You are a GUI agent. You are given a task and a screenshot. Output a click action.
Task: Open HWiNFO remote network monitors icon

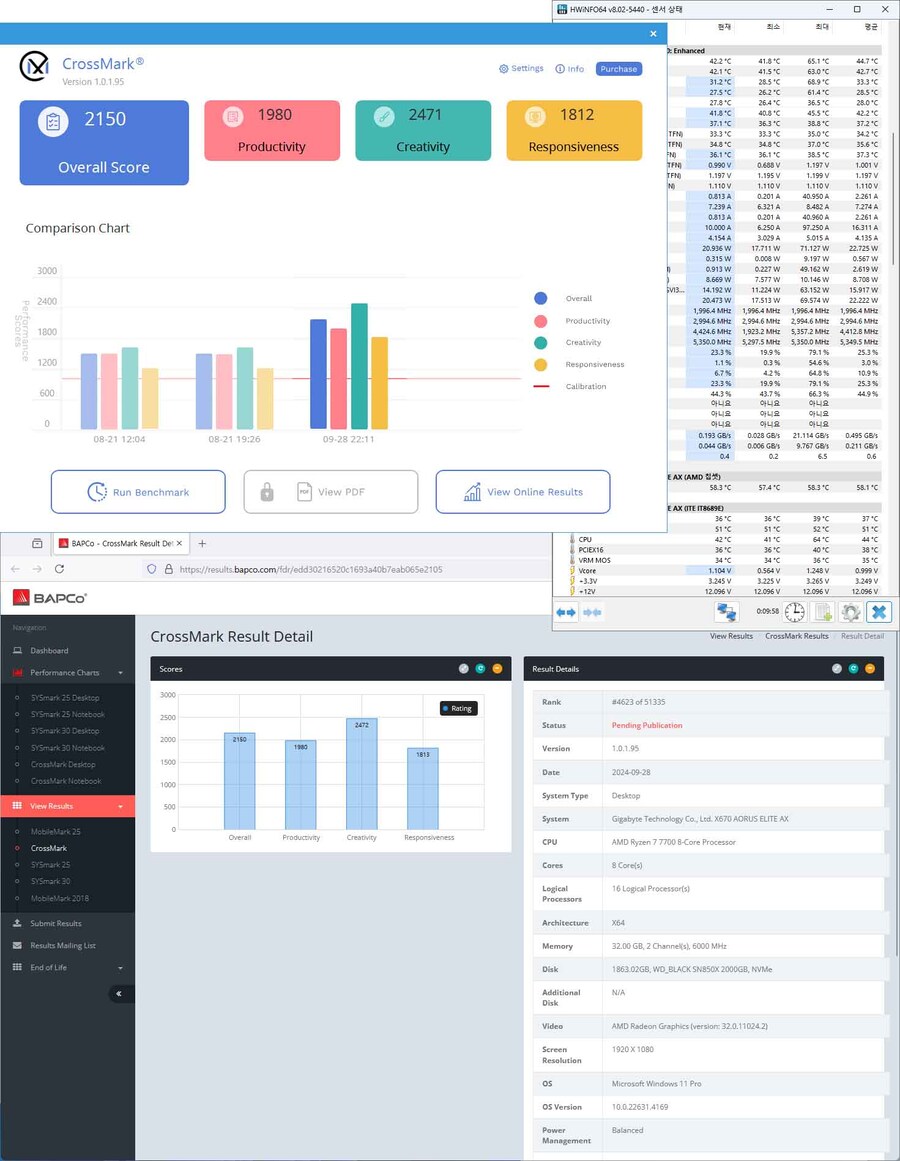pyautogui.click(x=726, y=612)
